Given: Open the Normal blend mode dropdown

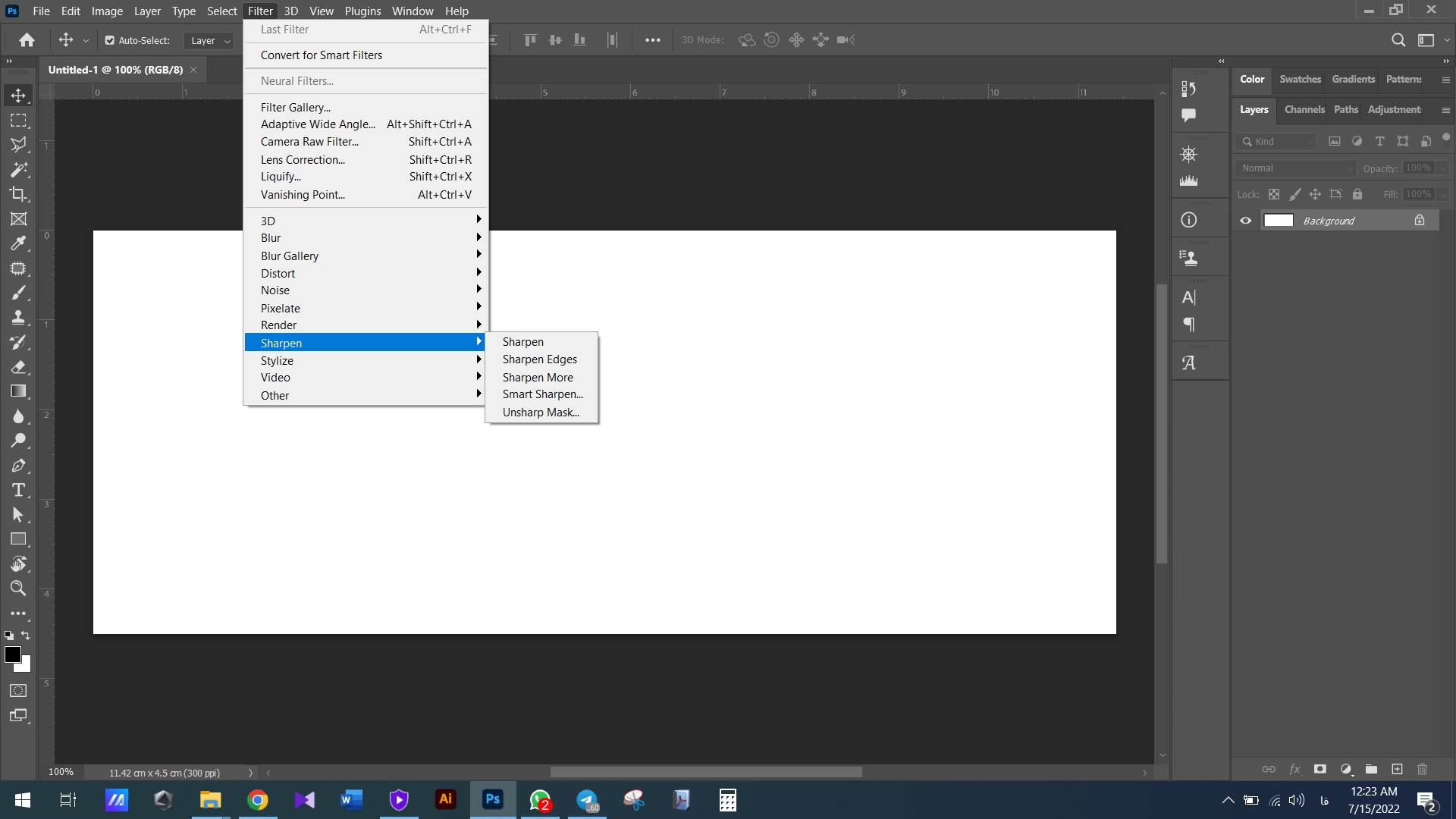Looking at the screenshot, I should tap(1296, 168).
